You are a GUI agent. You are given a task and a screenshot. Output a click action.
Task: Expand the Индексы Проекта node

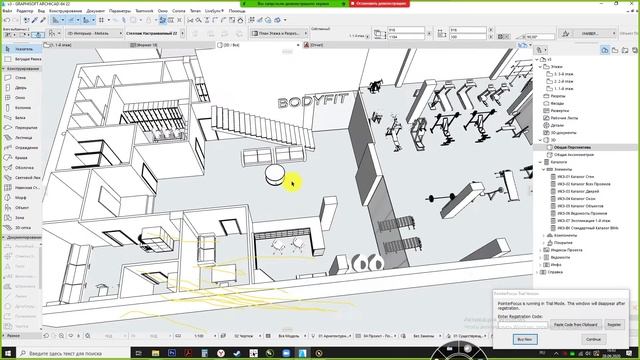pos(540,250)
